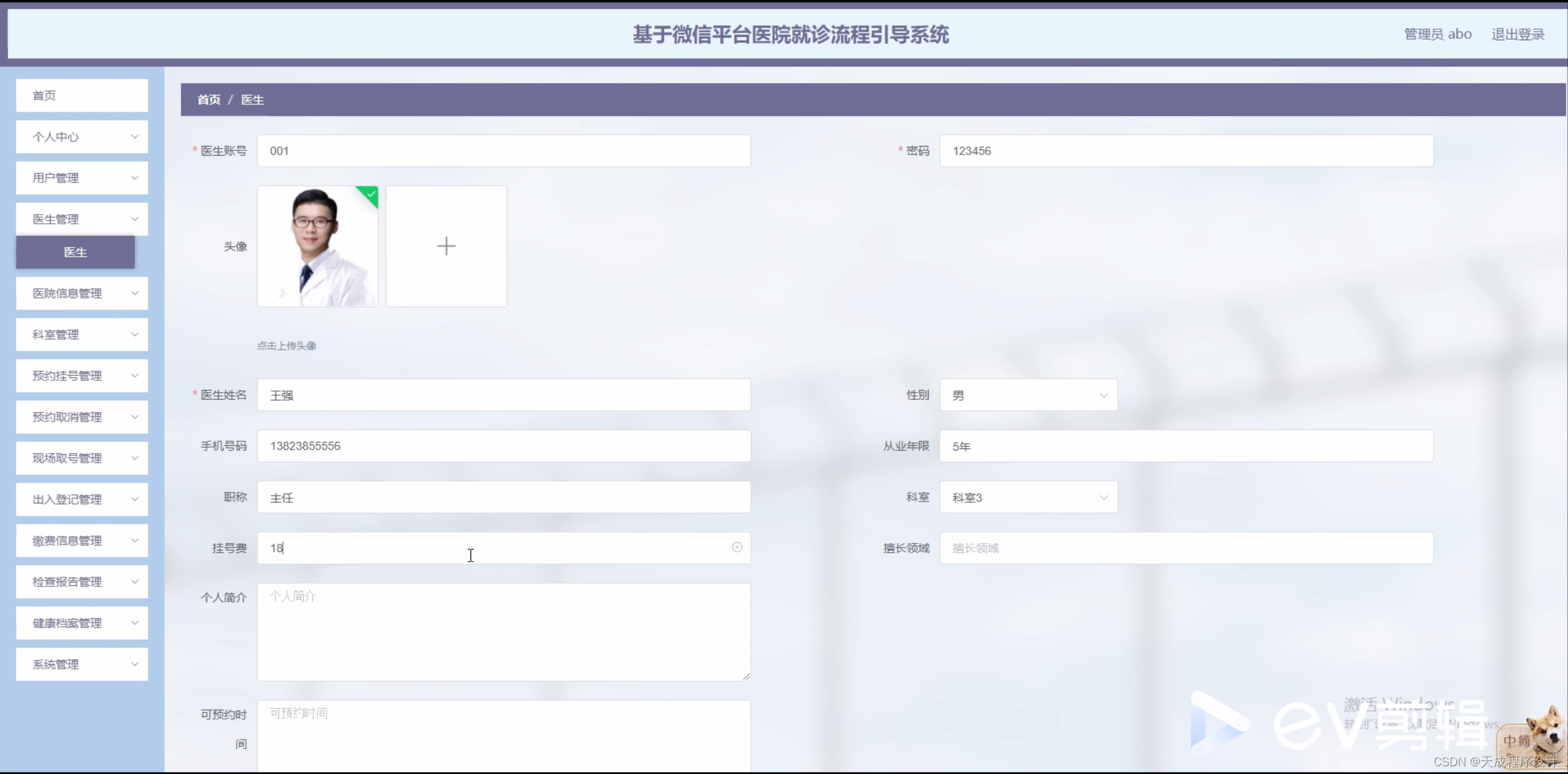
Task: Click 首页 in the breadcrumb
Action: pos(208,99)
